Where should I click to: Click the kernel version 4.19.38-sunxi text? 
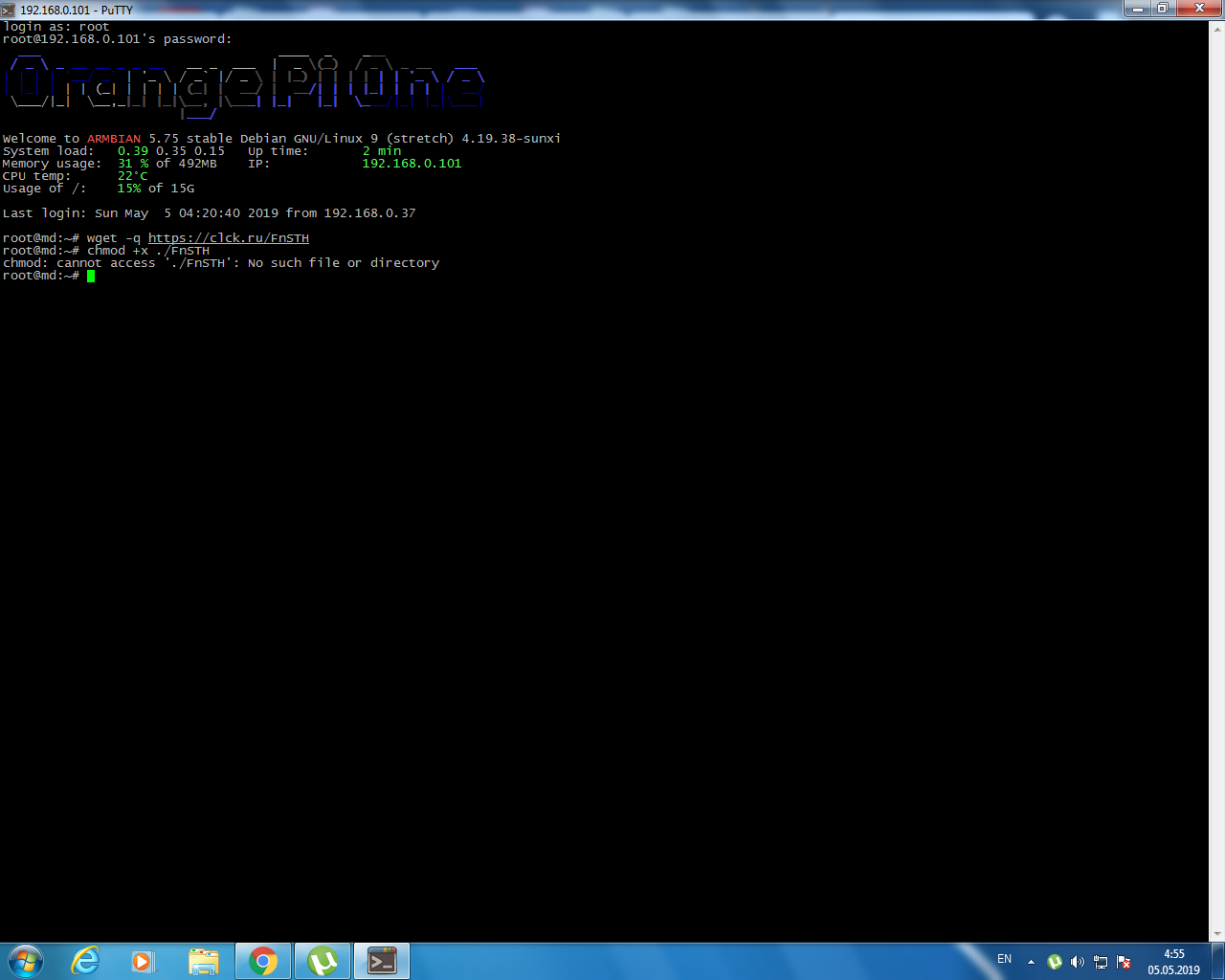pos(511,139)
